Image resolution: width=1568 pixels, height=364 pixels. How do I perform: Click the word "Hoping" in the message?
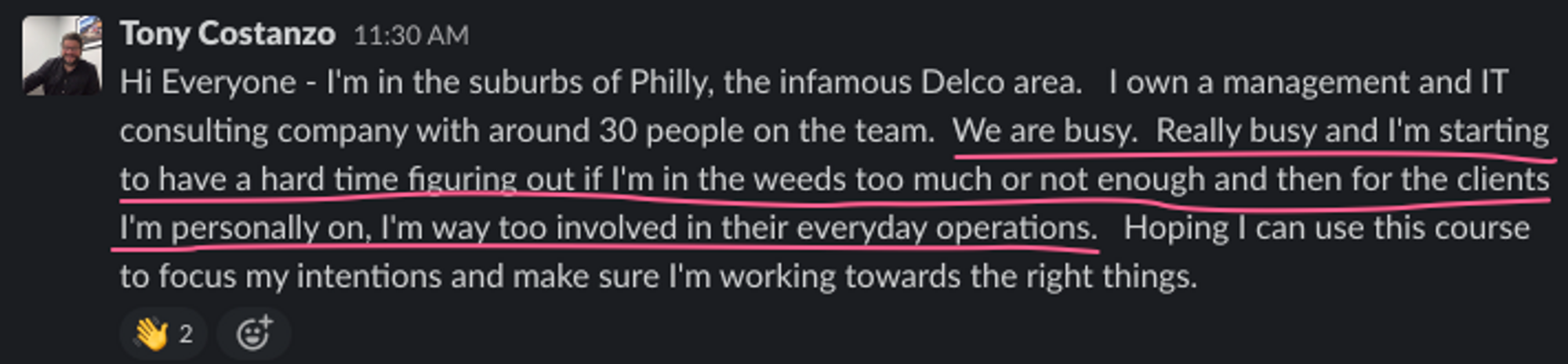pyautogui.click(x=1176, y=229)
